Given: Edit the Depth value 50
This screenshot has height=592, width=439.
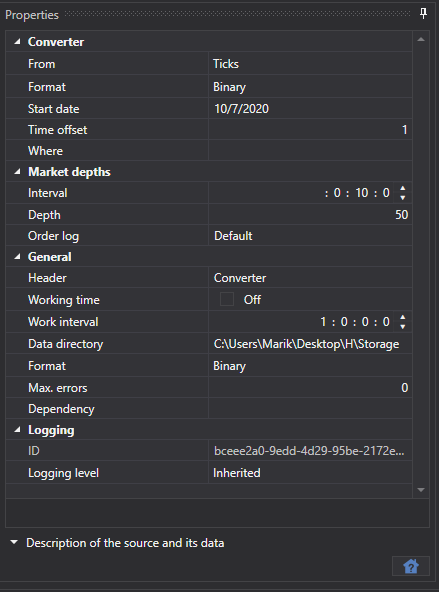Looking at the screenshot, I should [x=310, y=214].
